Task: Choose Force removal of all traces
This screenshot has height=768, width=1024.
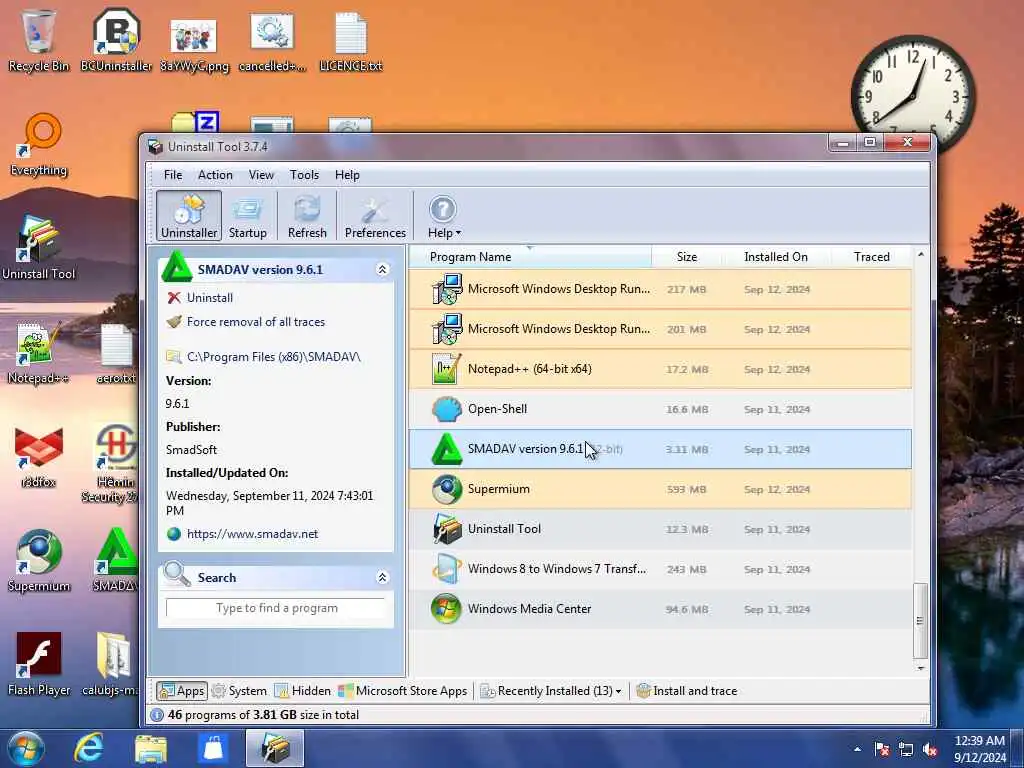Action: tap(255, 322)
